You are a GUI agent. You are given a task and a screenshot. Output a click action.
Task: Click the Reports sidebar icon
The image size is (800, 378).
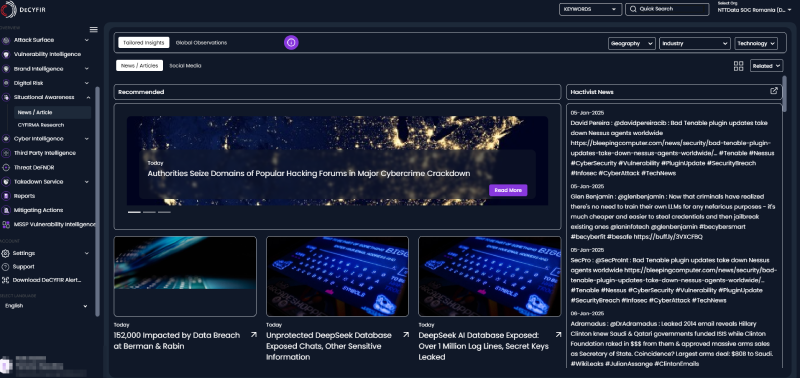click(x=6, y=196)
